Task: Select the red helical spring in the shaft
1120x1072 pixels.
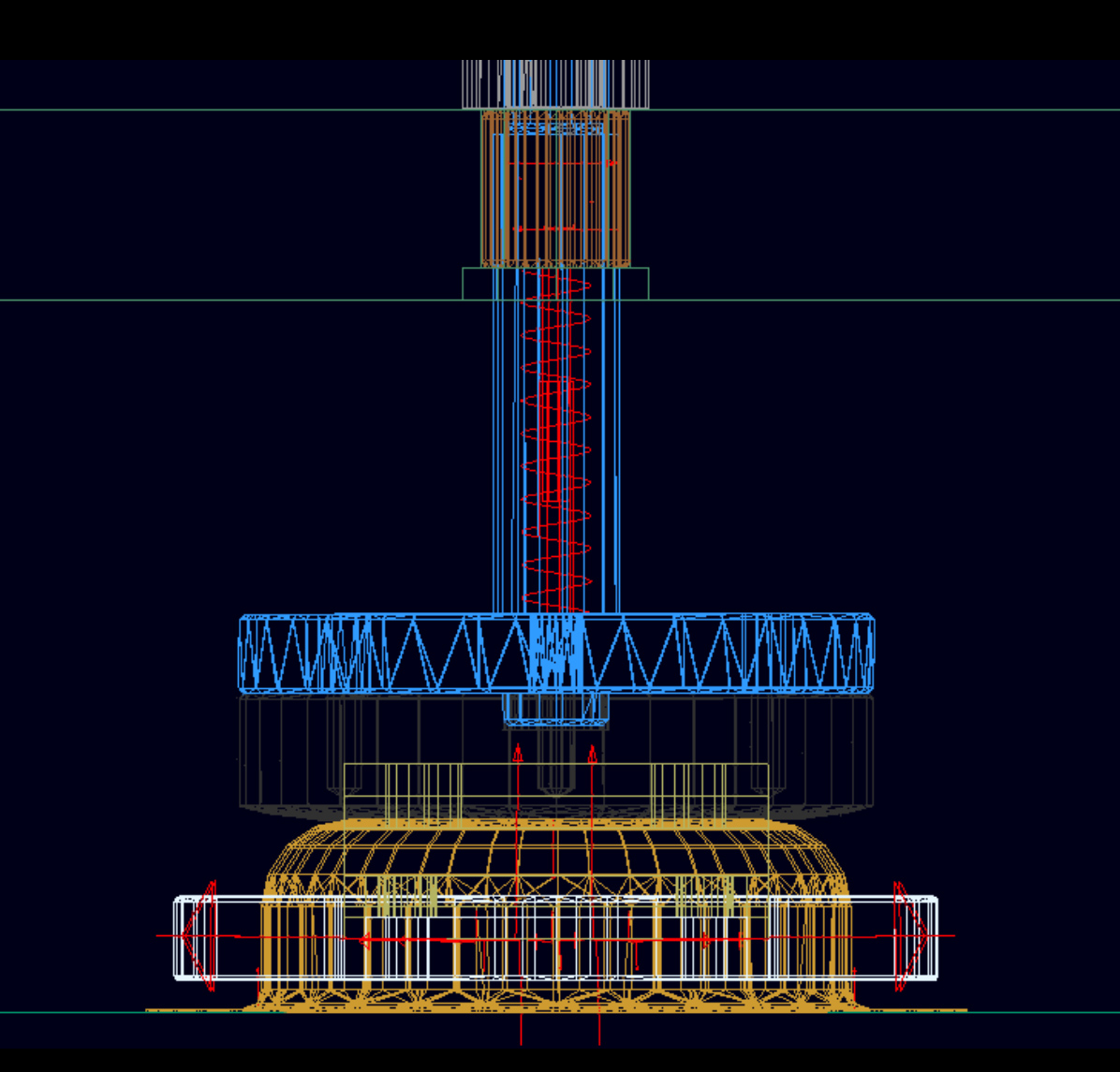Action: [556, 441]
